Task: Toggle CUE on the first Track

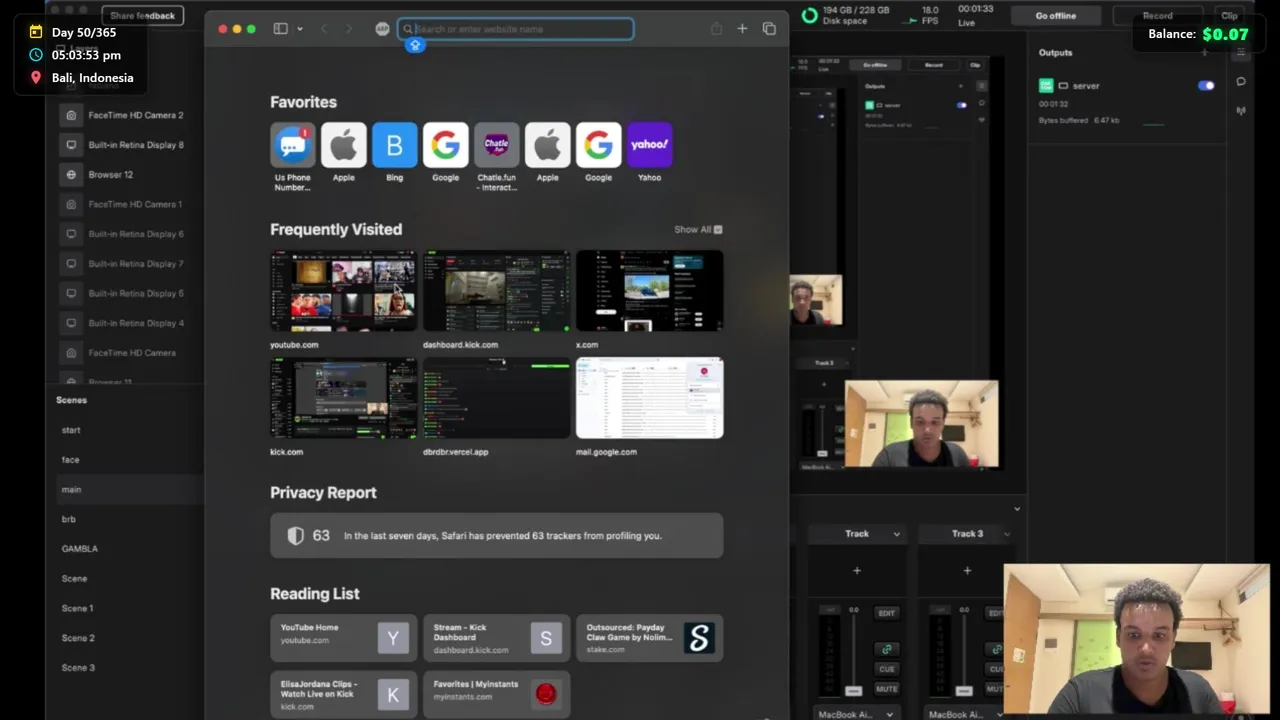Action: 886,669
